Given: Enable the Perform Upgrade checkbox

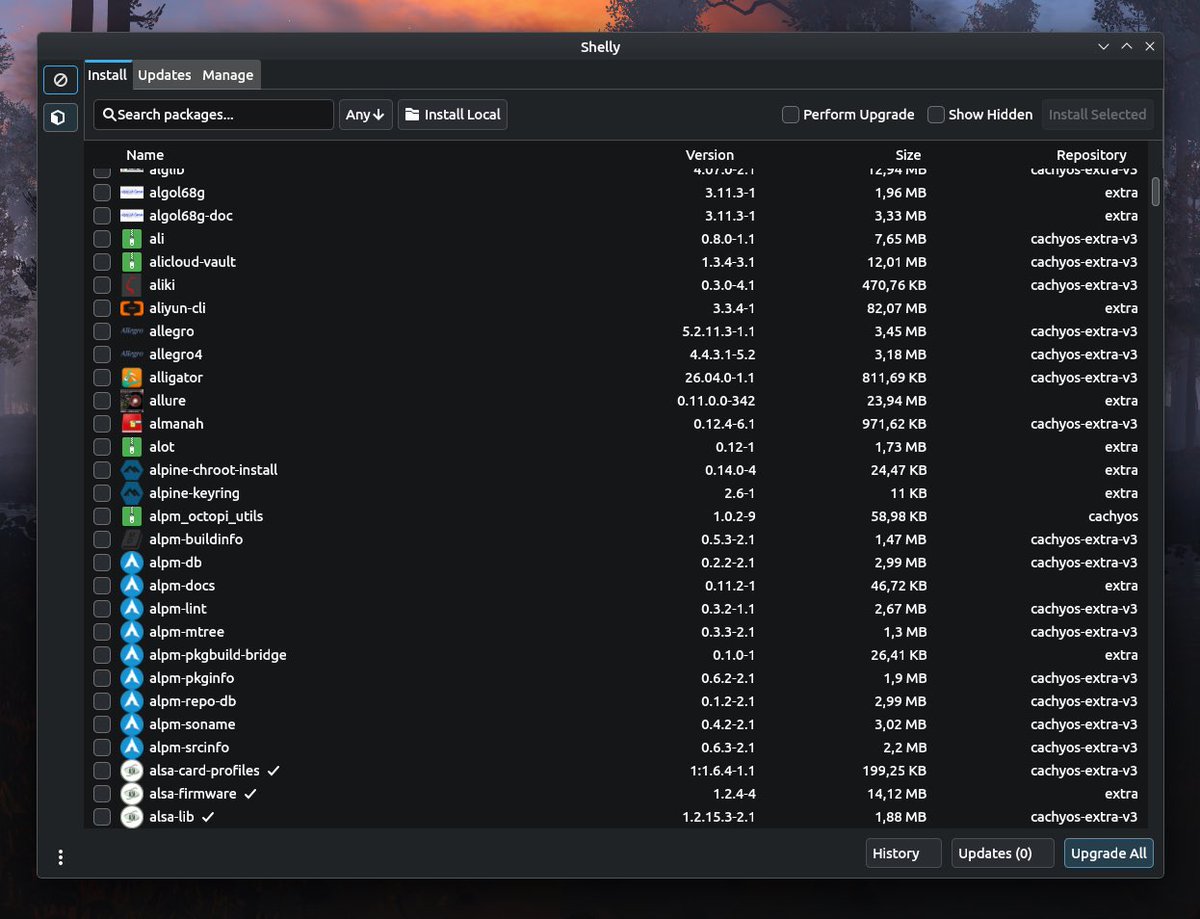Looking at the screenshot, I should click(x=790, y=115).
